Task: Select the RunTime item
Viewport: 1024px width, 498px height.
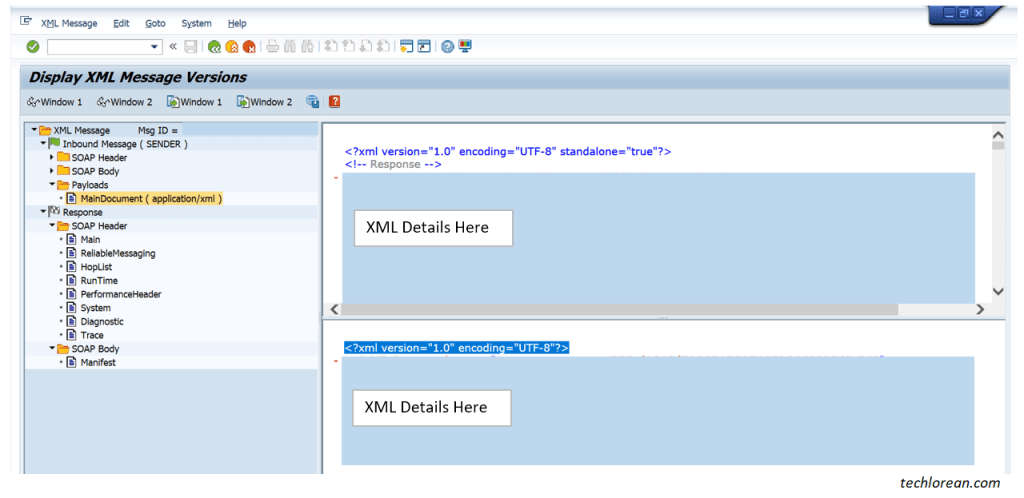Action: pos(99,281)
